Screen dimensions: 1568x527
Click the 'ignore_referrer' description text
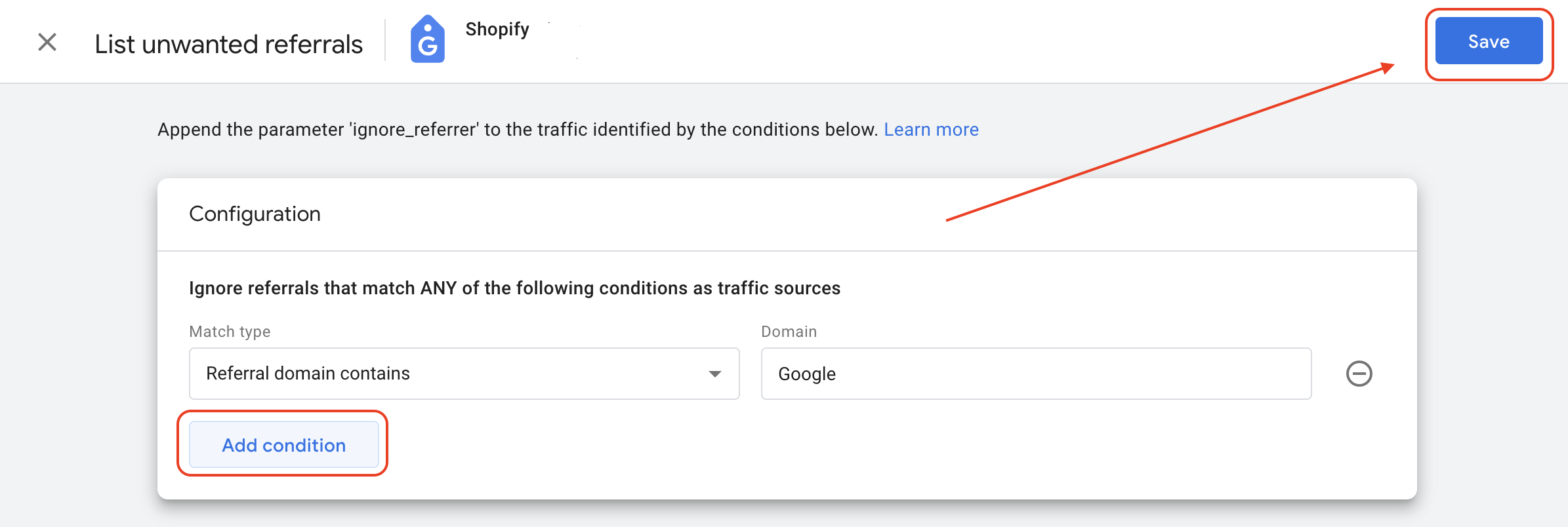[x=518, y=130]
